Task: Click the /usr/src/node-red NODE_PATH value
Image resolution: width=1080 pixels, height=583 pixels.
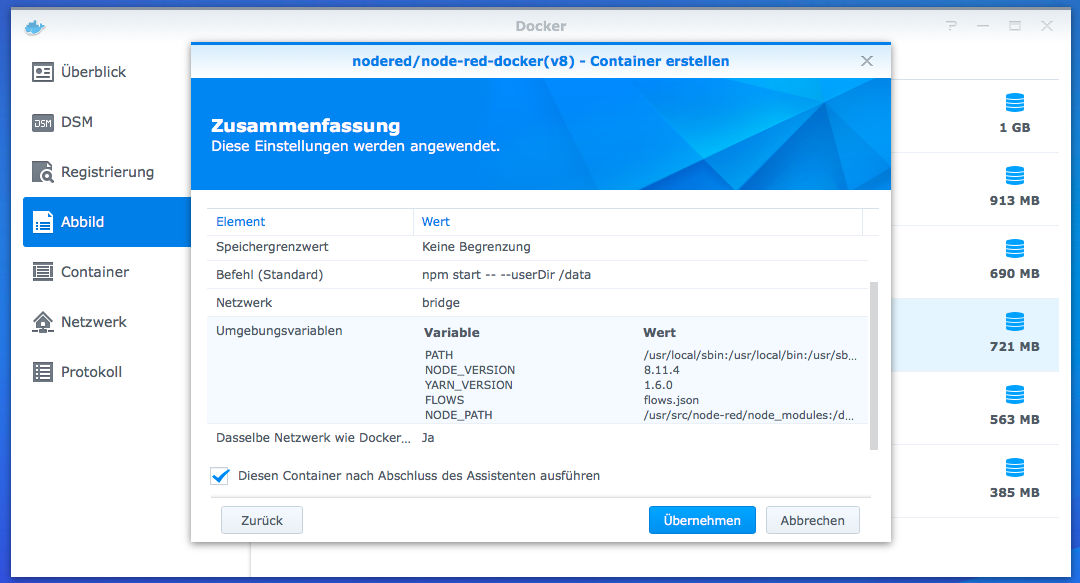Action: click(749, 416)
